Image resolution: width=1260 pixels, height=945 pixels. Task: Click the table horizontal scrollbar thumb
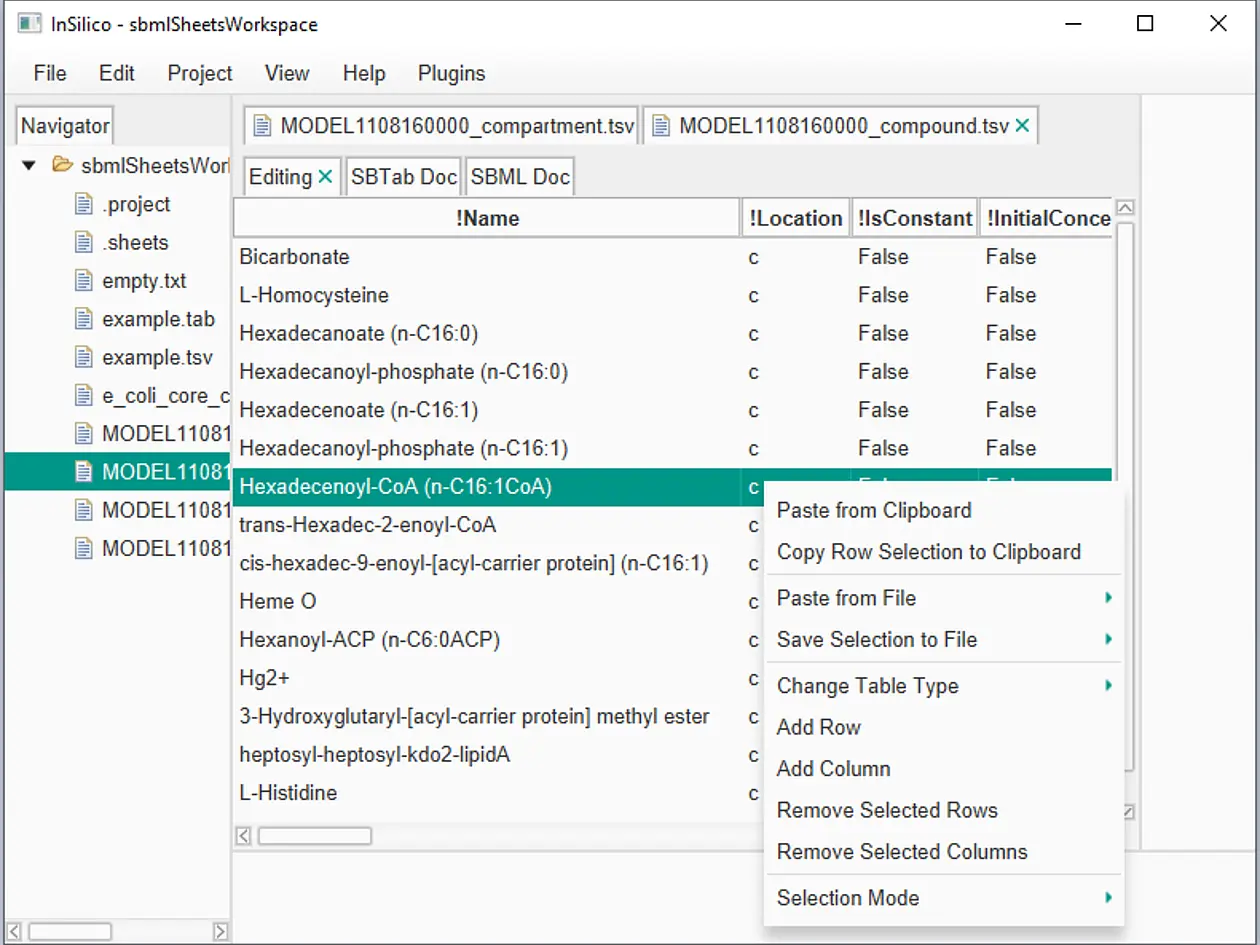point(315,835)
